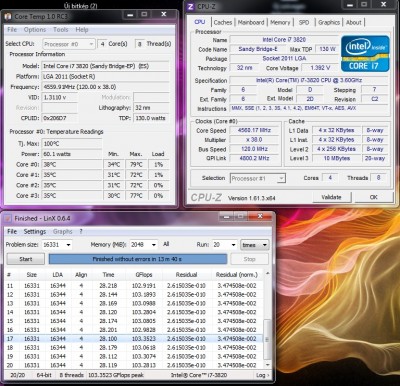
Task: Click the Core #3 max 77°C value
Action: point(136,196)
